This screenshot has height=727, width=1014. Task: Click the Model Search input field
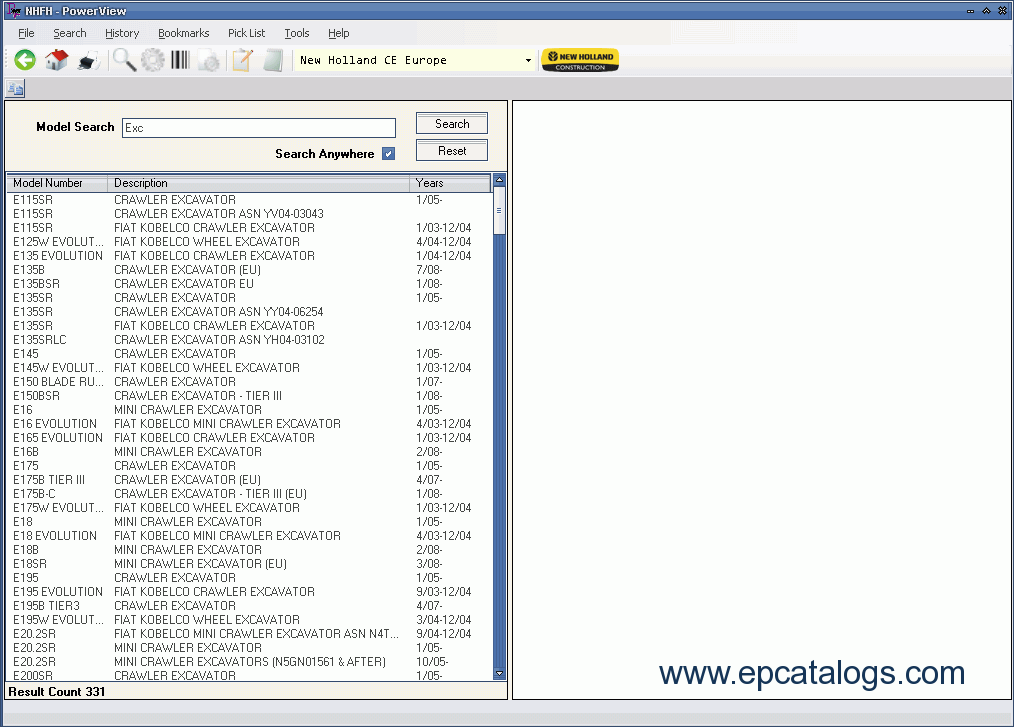259,127
